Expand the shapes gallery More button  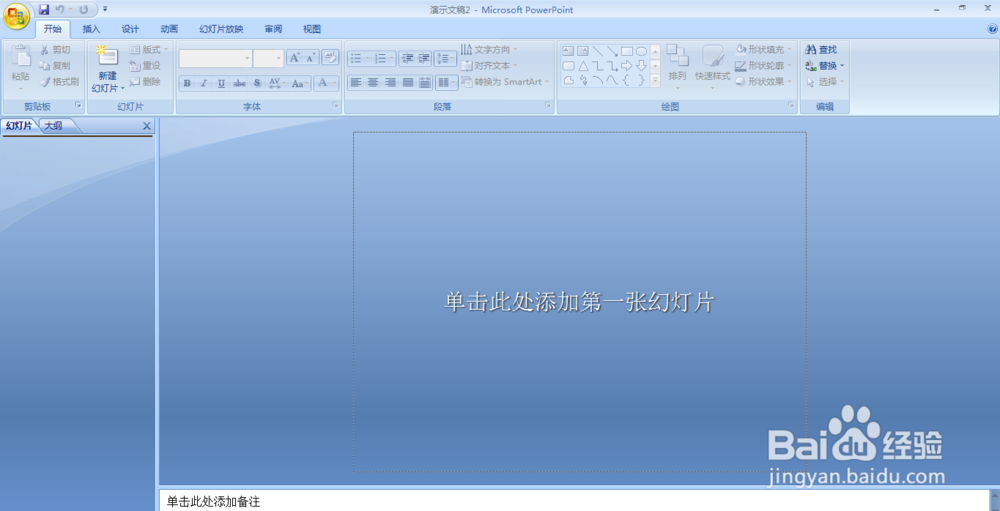point(655,80)
